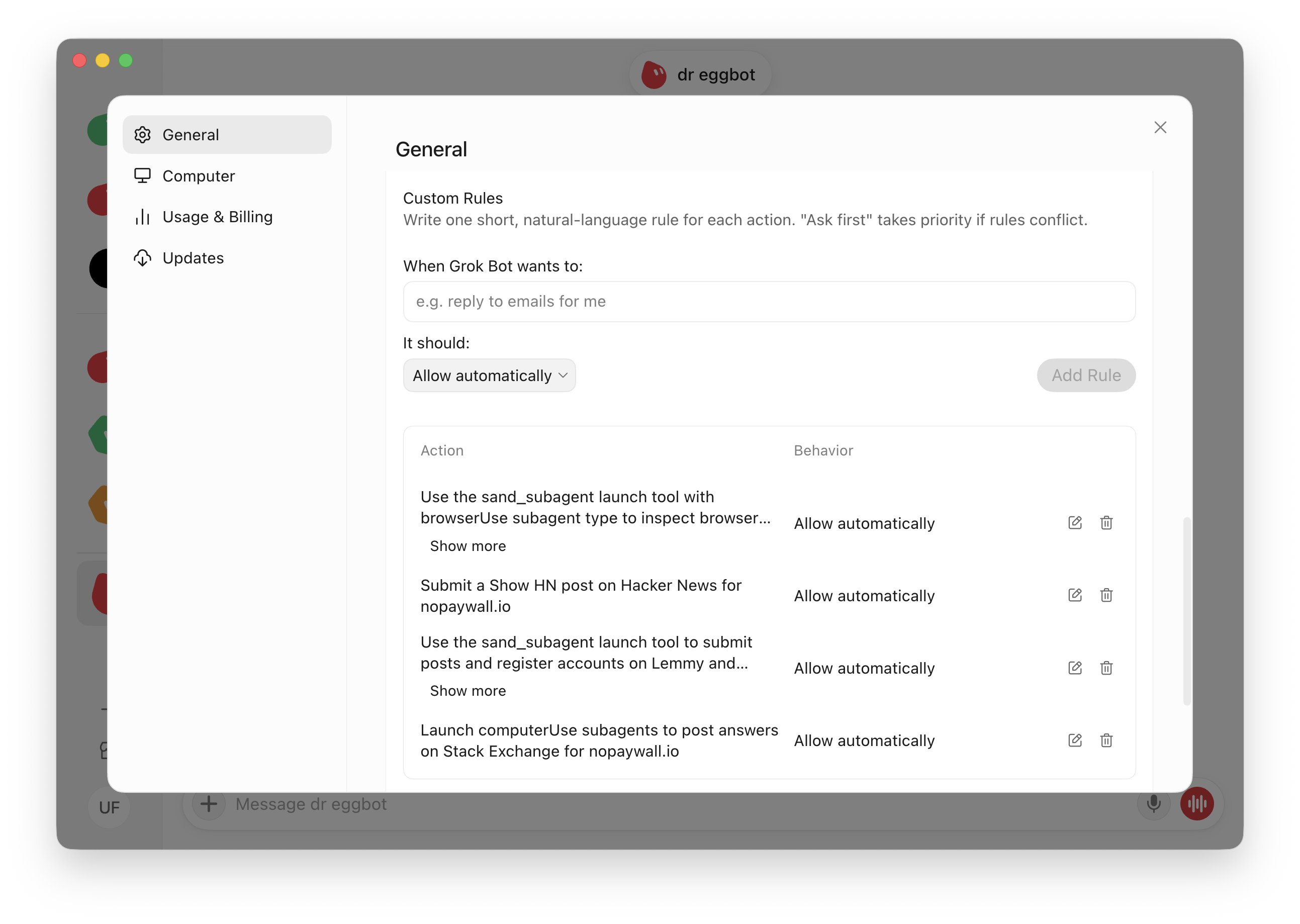Click the green fullscreen window button
The image size is (1300, 924).
click(x=126, y=60)
